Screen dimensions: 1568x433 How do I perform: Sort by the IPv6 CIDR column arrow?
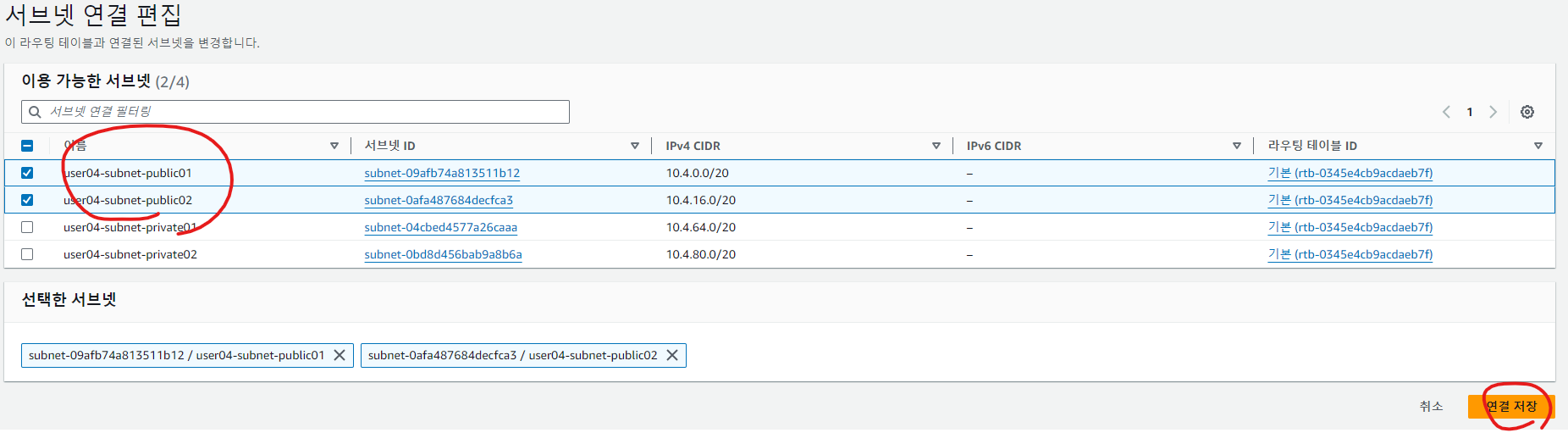point(1237,146)
